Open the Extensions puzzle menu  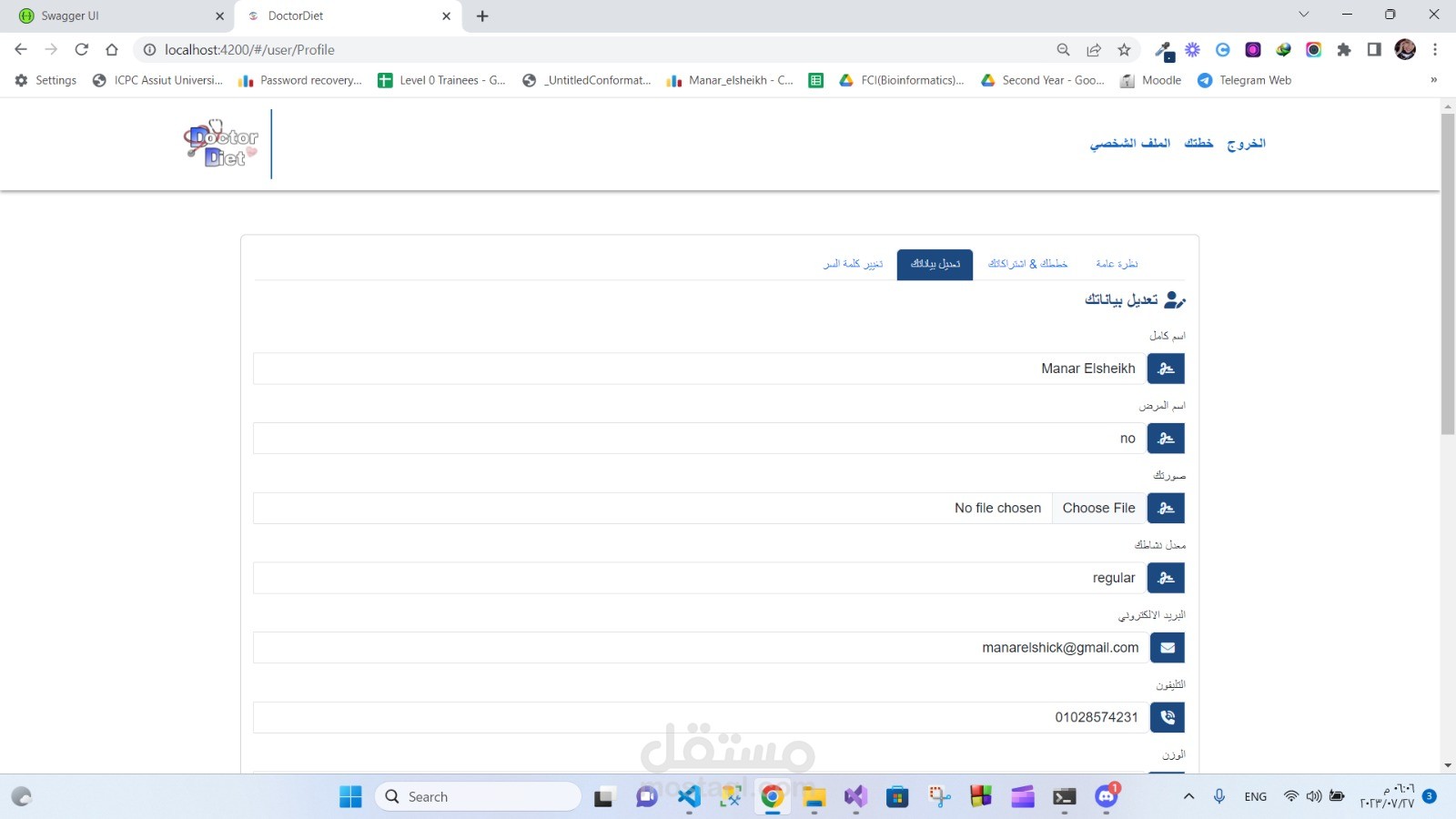tap(1344, 50)
